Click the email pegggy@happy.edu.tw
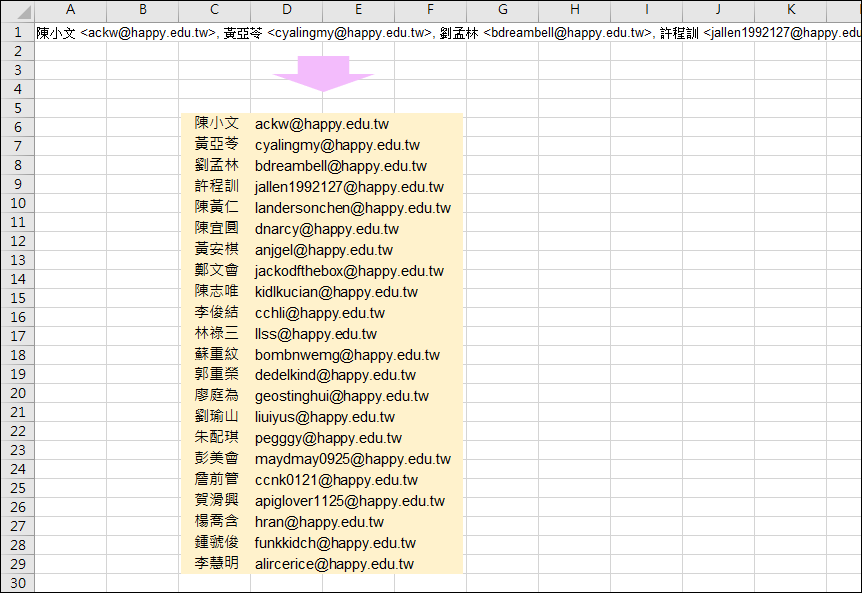The image size is (862, 593). (328, 438)
